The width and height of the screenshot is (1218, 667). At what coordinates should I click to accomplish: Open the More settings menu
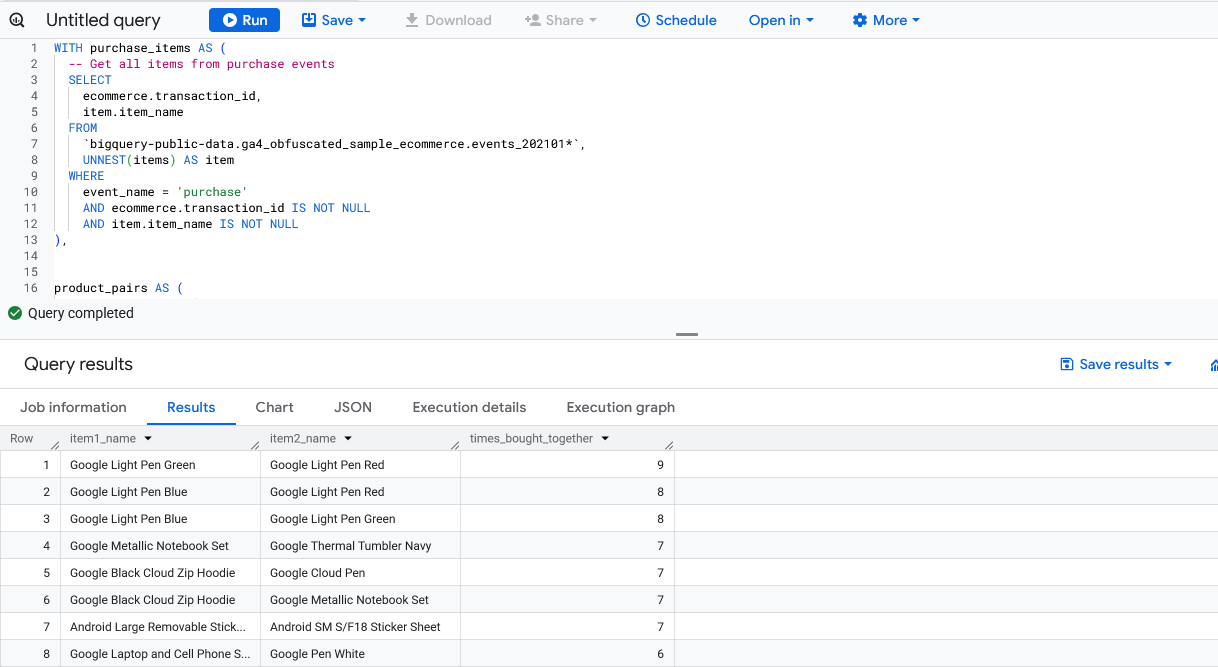pyautogui.click(x=886, y=20)
